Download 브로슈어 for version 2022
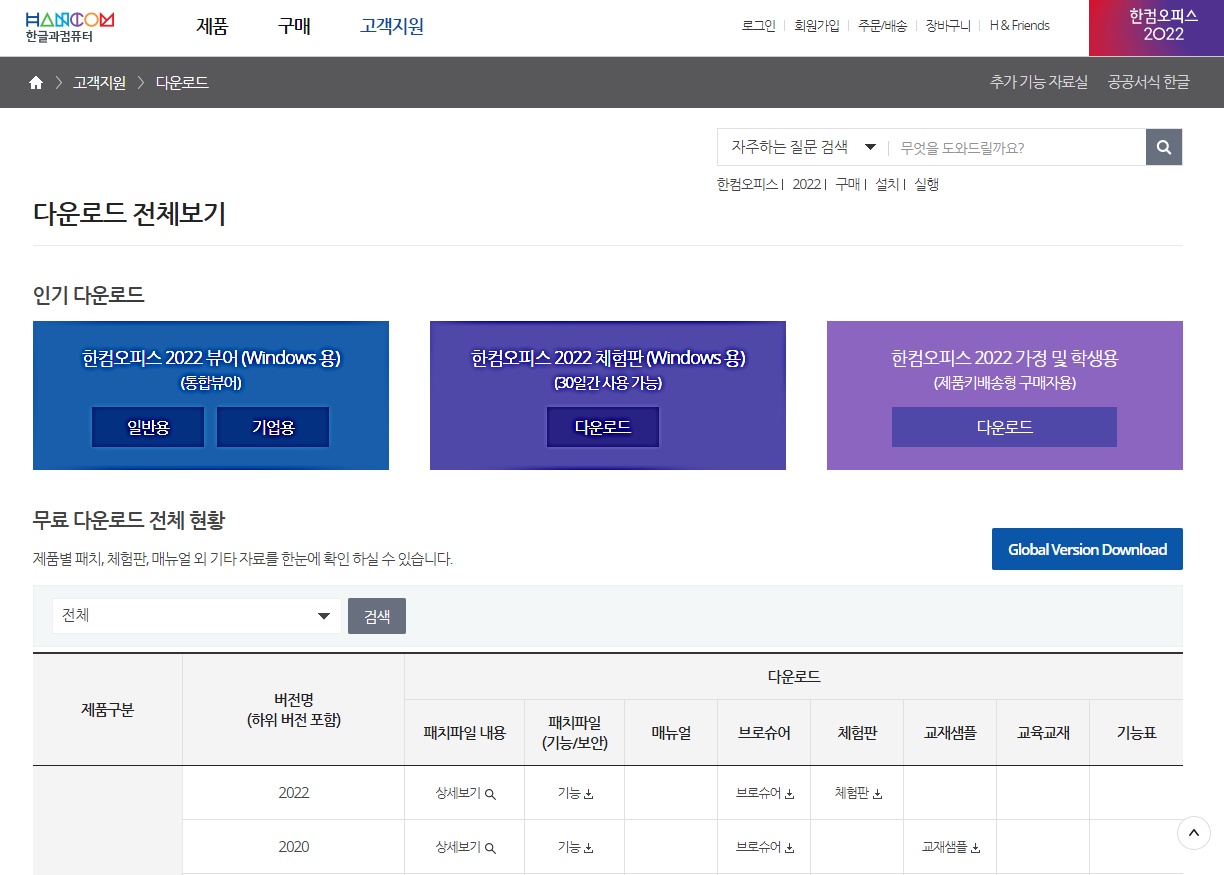Image resolution: width=1224 pixels, height=875 pixels. tap(765, 793)
